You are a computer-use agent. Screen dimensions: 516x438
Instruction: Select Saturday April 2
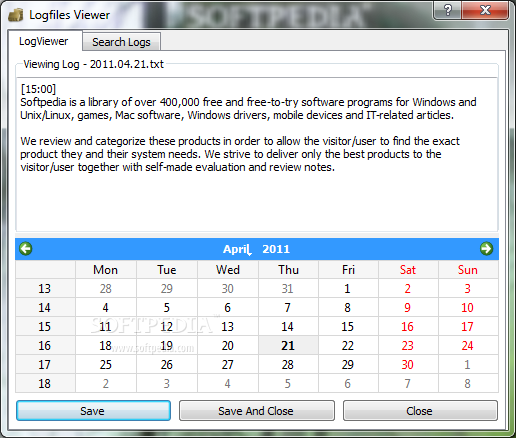408,288
